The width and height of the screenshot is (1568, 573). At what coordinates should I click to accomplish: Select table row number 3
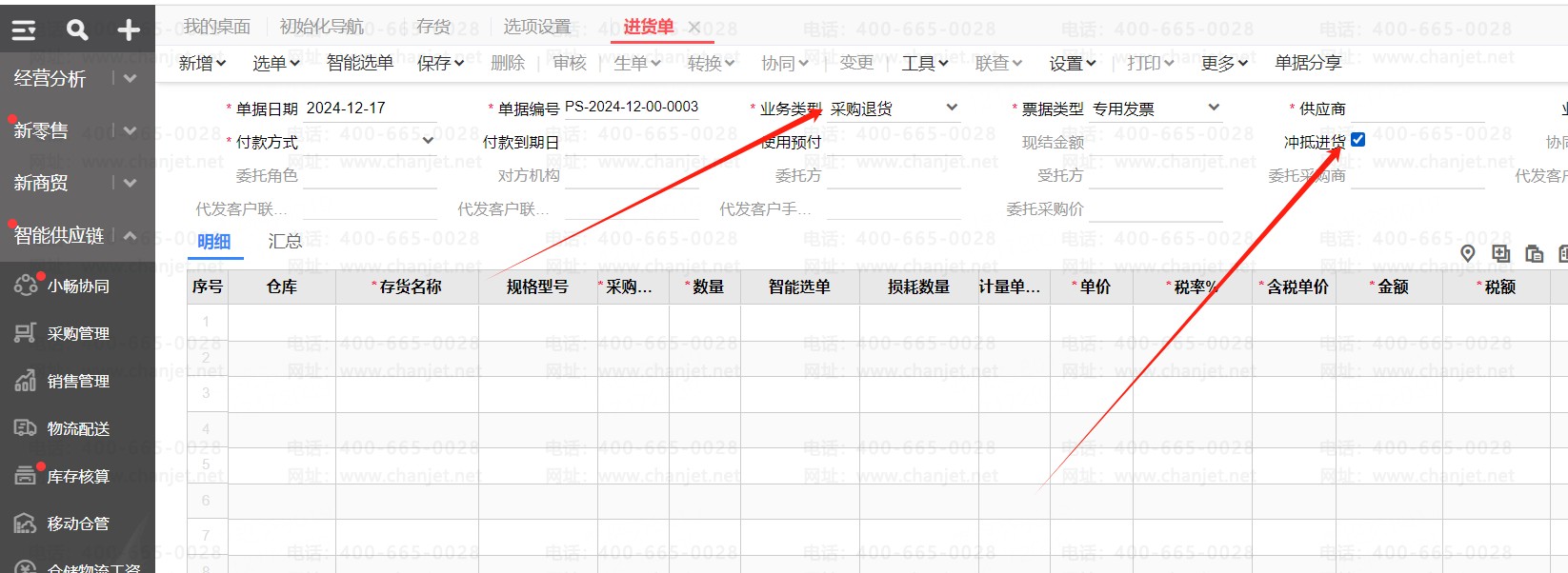point(206,393)
